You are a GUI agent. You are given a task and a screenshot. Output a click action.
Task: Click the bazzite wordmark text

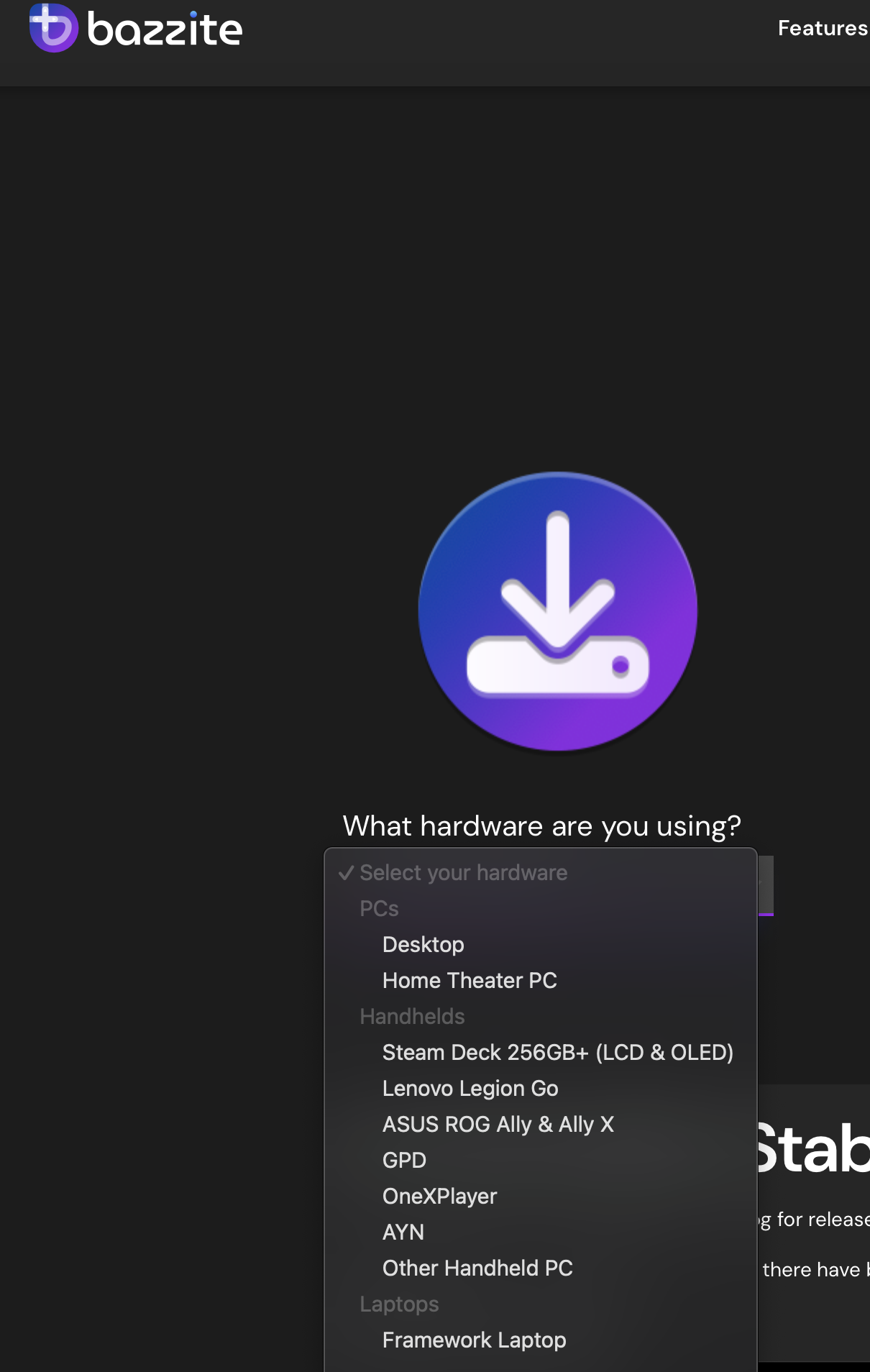(165, 29)
